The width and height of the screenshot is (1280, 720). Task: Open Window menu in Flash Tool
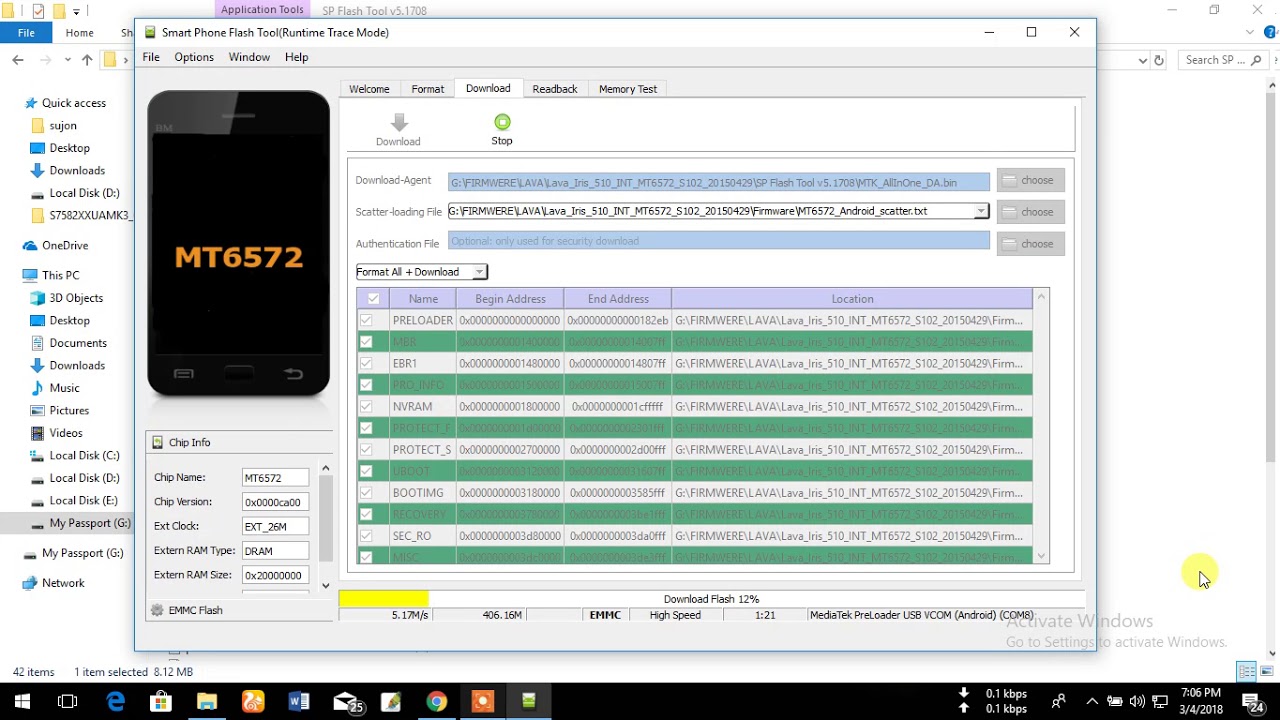(249, 57)
